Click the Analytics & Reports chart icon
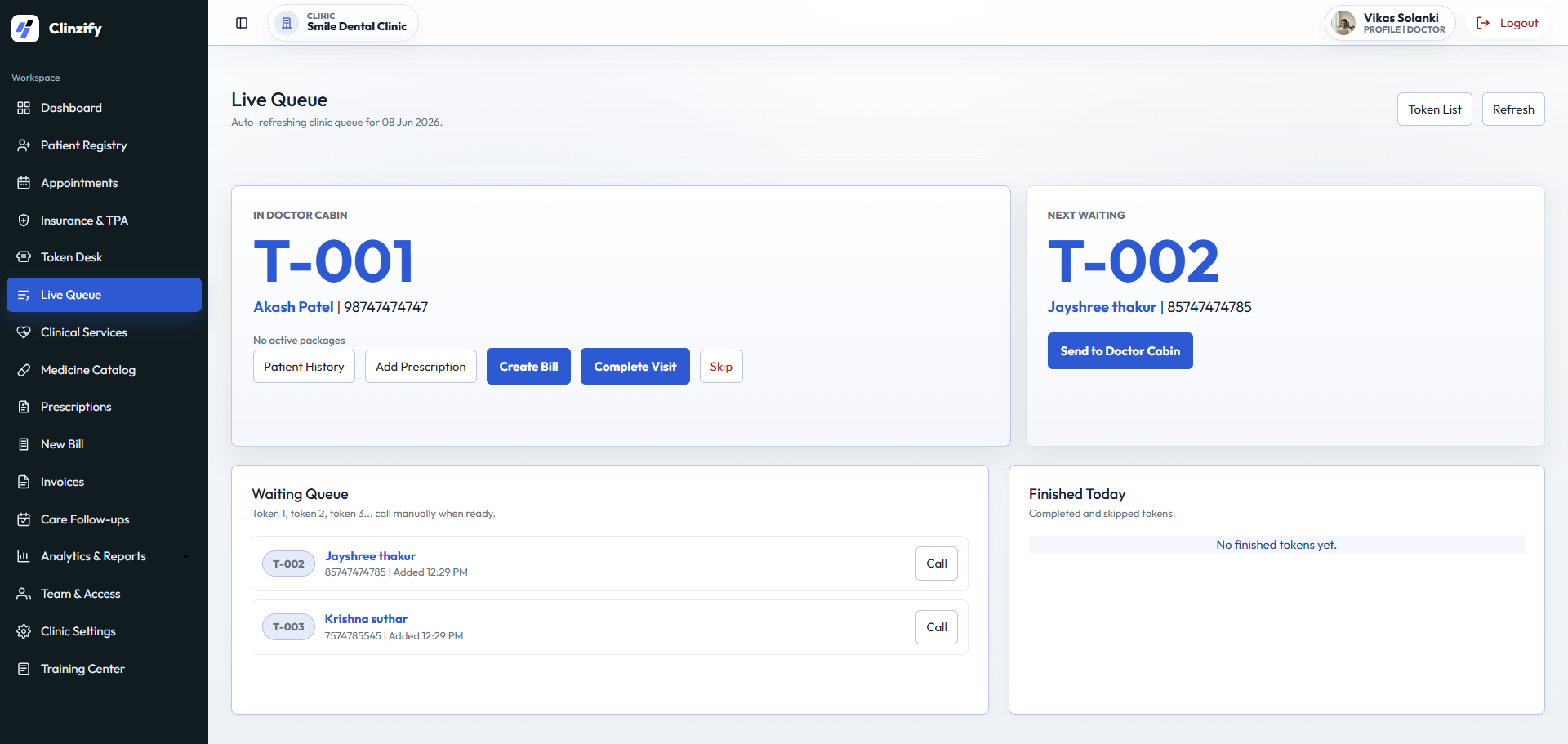Viewport: 1568px width, 744px height. pos(24,556)
